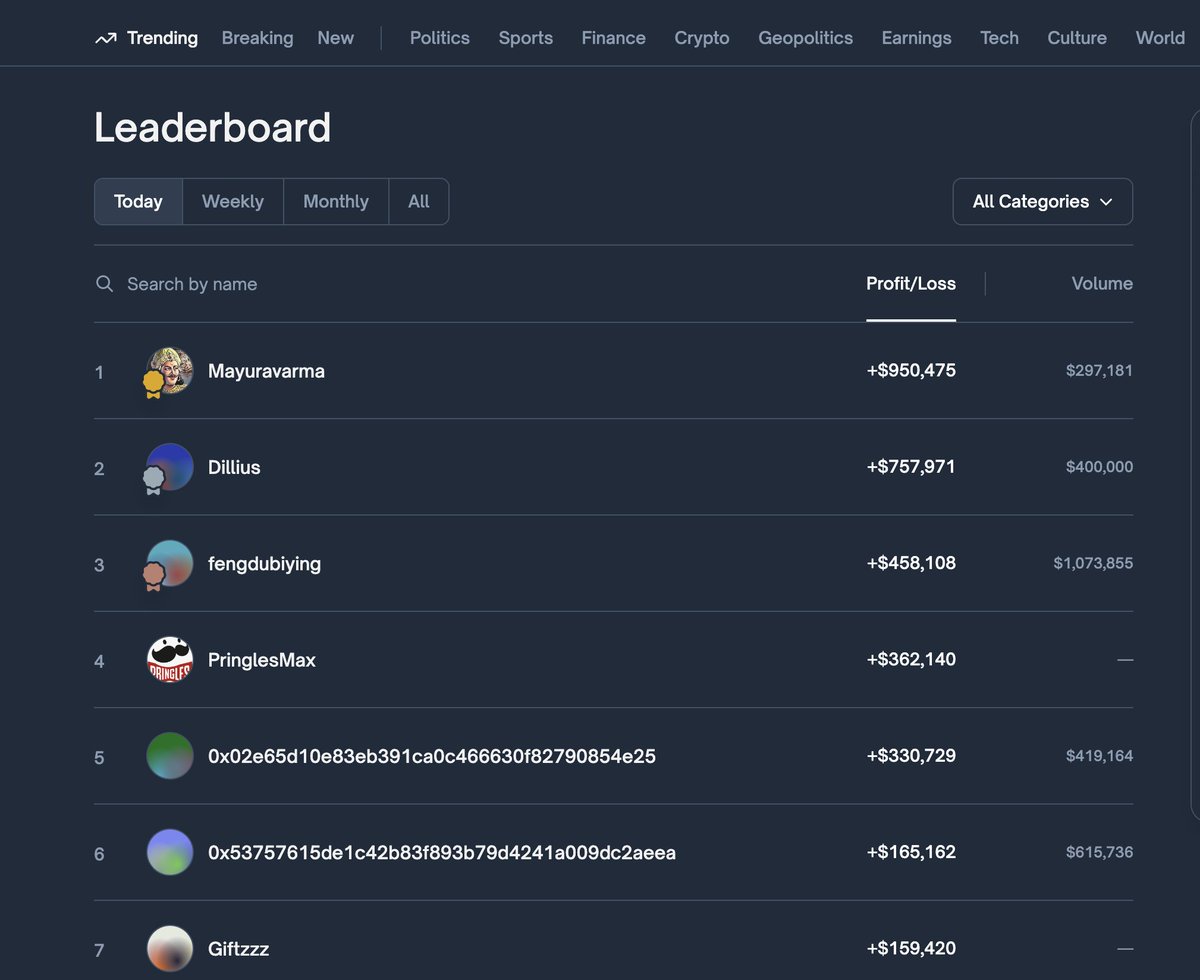This screenshot has height=980, width=1200.
Task: Open Giftzzz's avatar
Action: pos(170,949)
